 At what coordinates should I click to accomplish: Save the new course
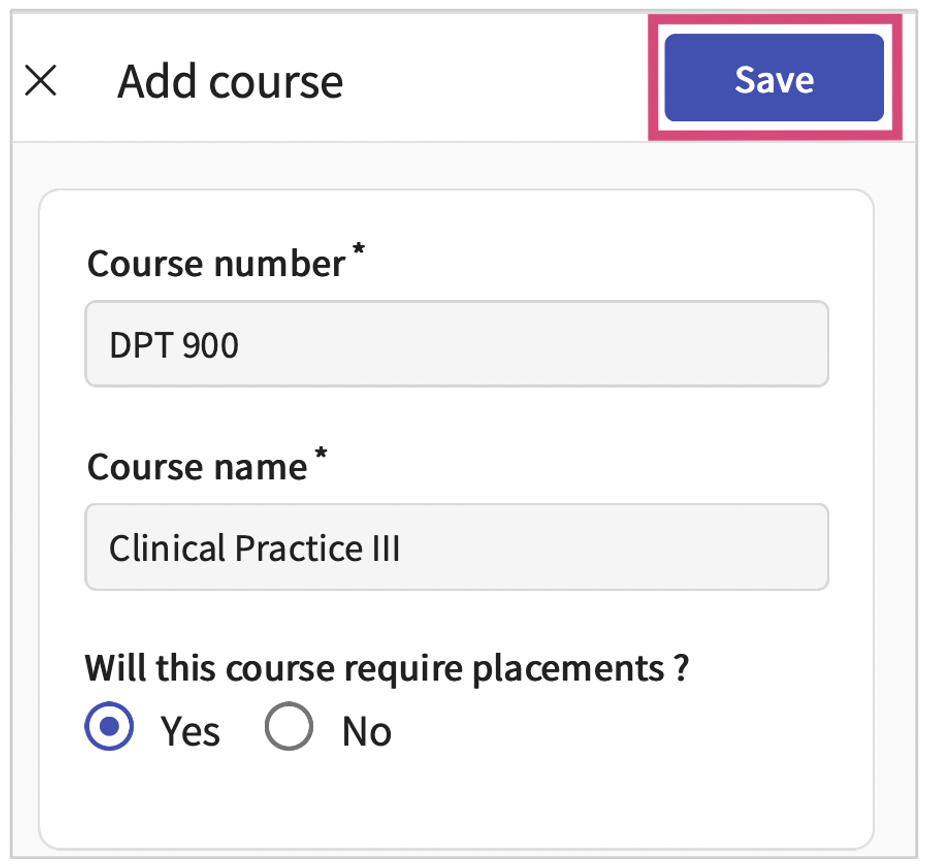[x=774, y=78]
